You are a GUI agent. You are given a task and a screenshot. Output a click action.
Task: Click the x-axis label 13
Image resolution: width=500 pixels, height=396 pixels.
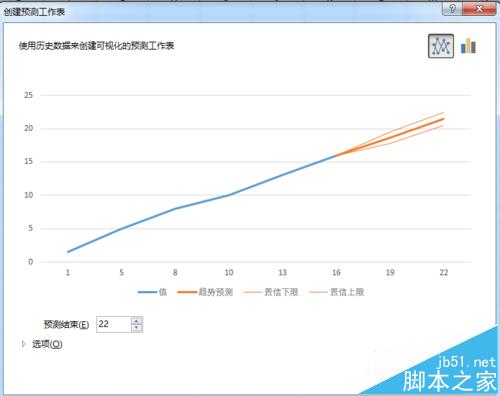coord(282,273)
